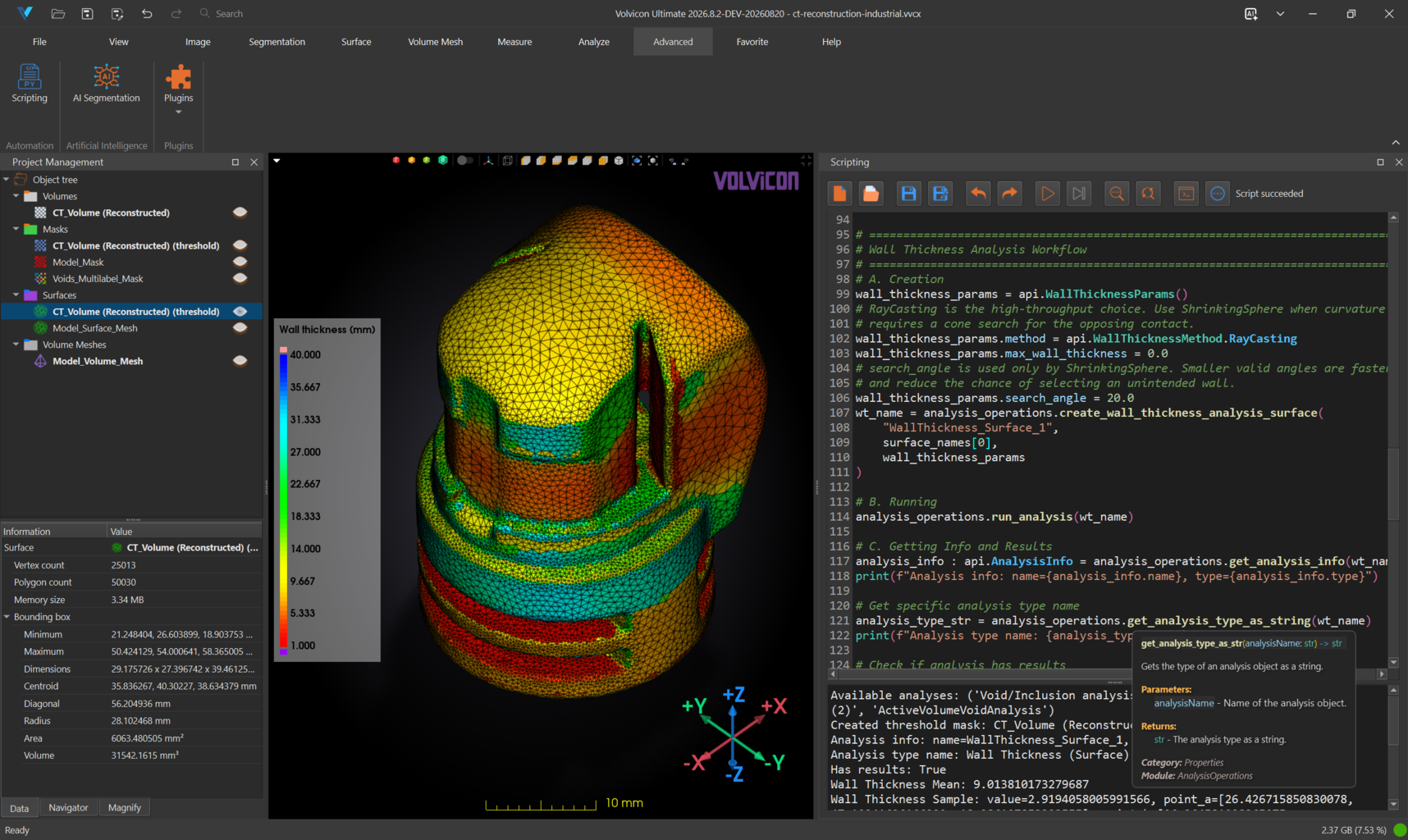Click the red cube icon in viewport toolbar
This screenshot has width=1408, height=840.
click(396, 161)
